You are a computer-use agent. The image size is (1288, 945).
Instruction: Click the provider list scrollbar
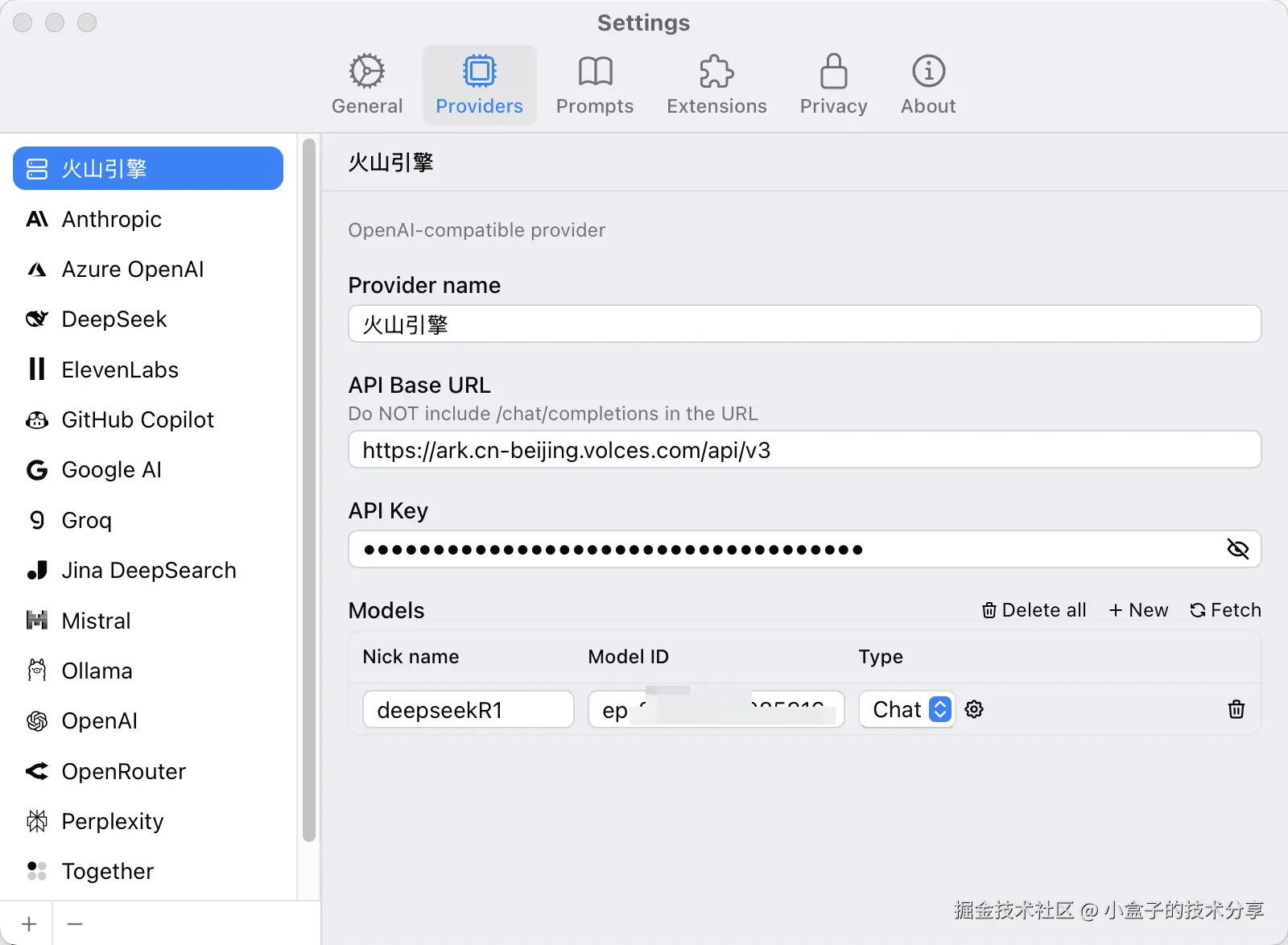[309, 491]
